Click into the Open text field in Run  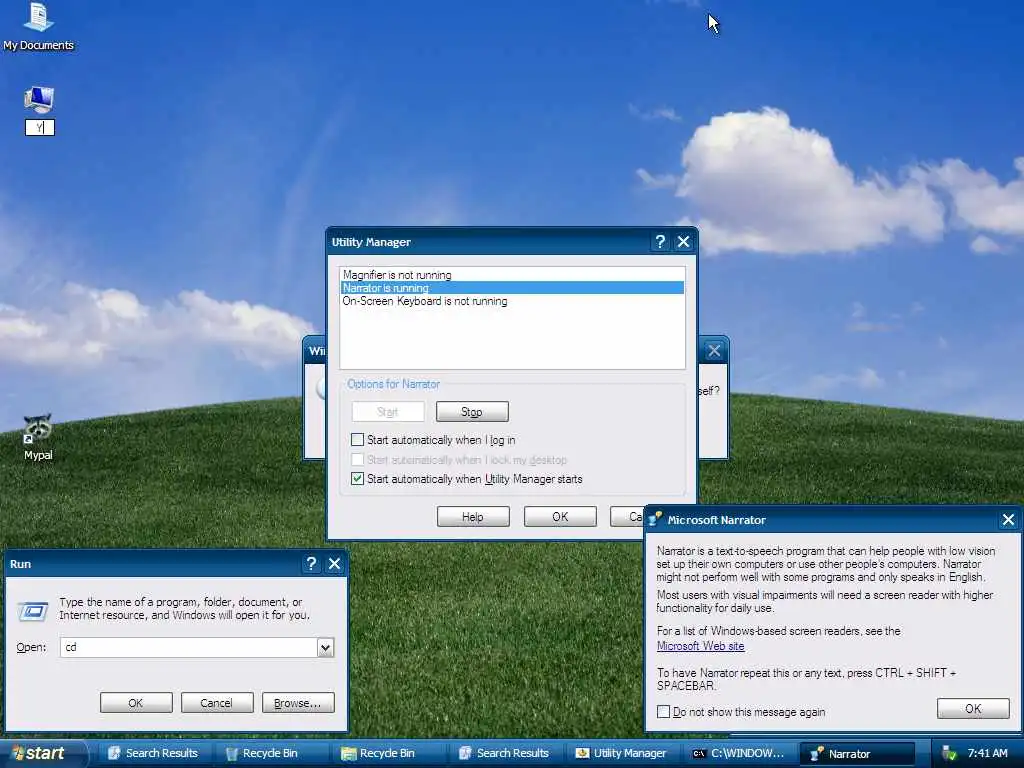(189, 647)
